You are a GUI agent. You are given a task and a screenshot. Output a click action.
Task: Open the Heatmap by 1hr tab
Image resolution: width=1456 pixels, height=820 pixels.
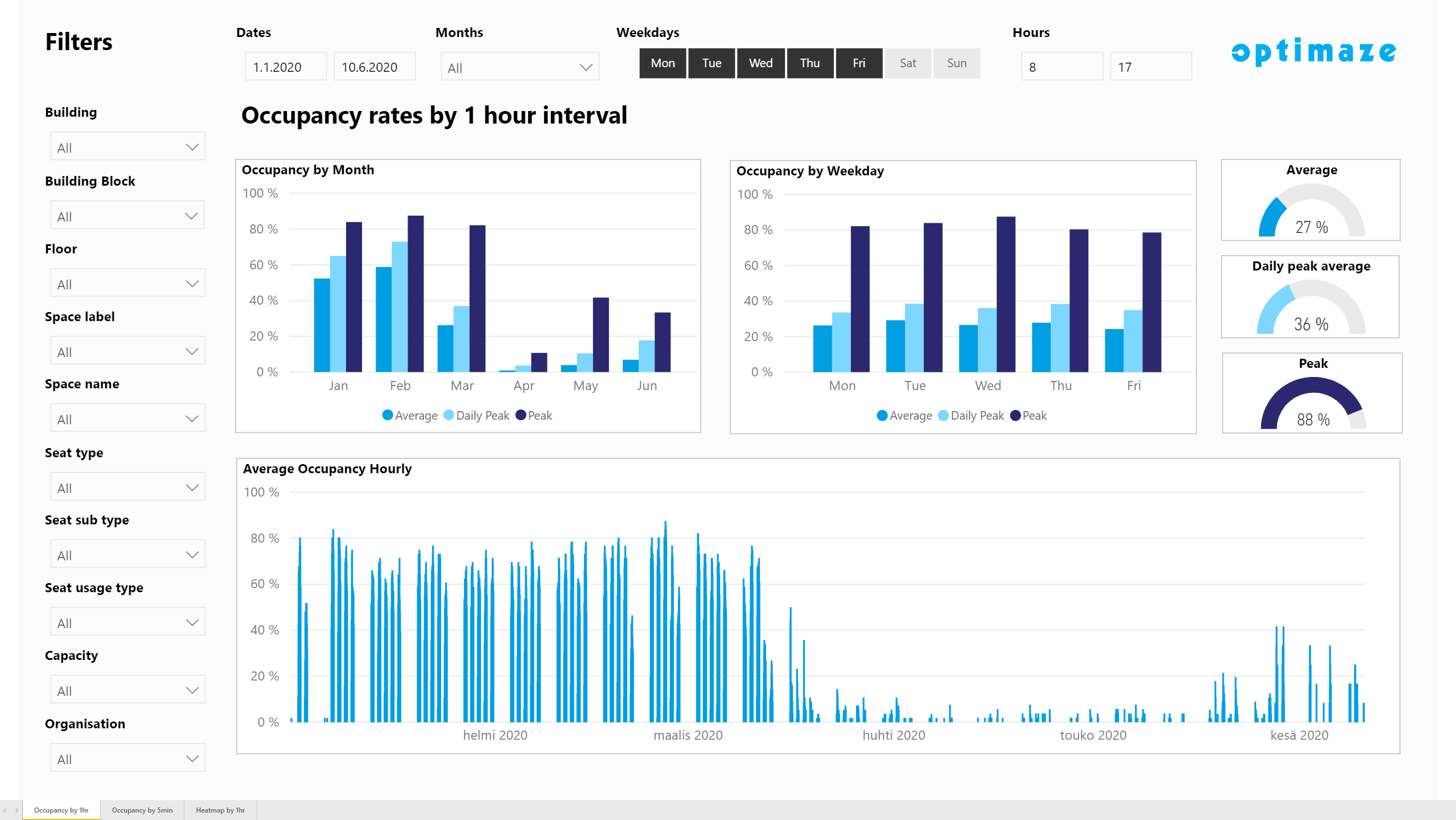pyautogui.click(x=220, y=810)
